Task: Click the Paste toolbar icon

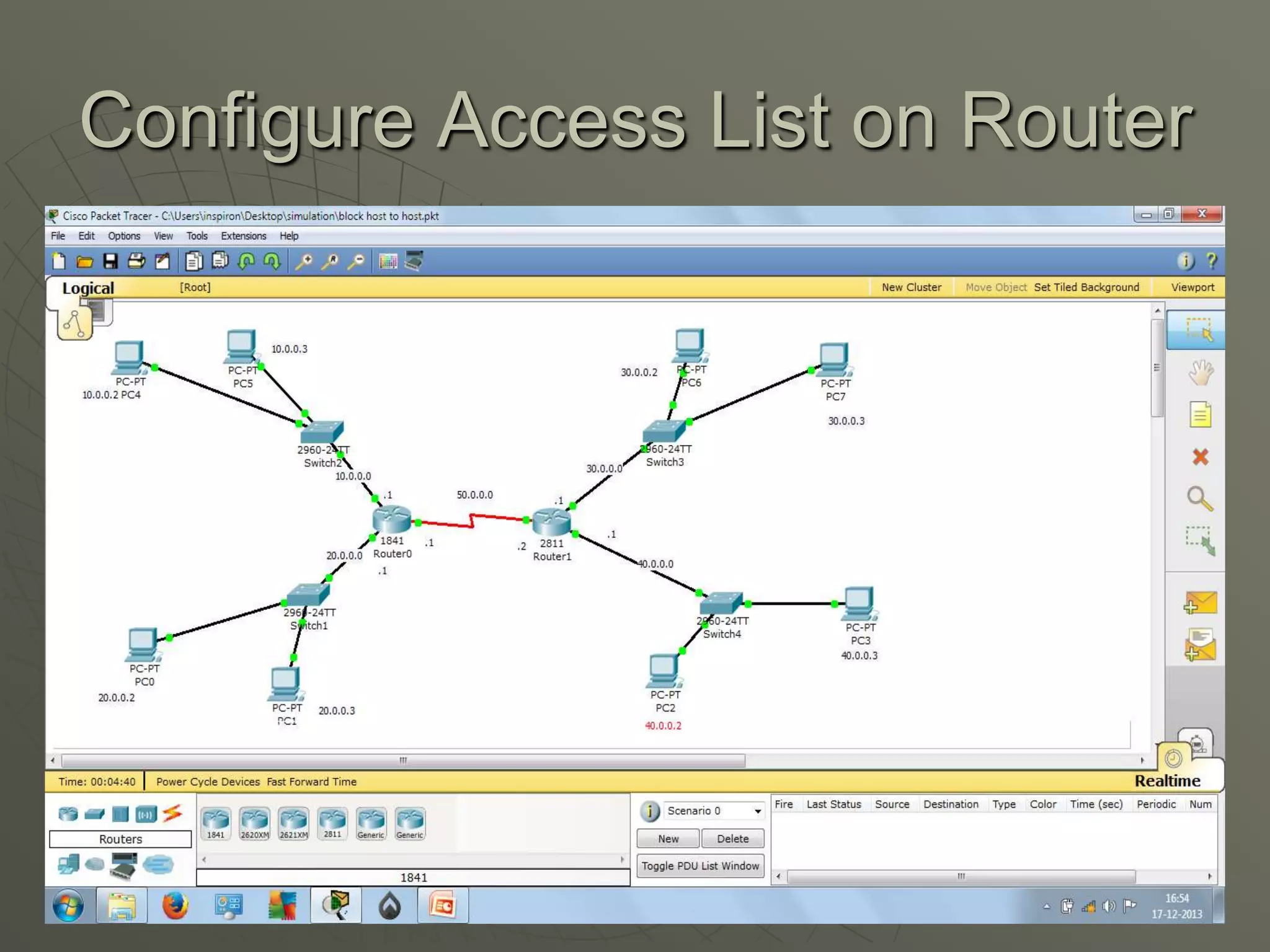Action: pos(220,261)
